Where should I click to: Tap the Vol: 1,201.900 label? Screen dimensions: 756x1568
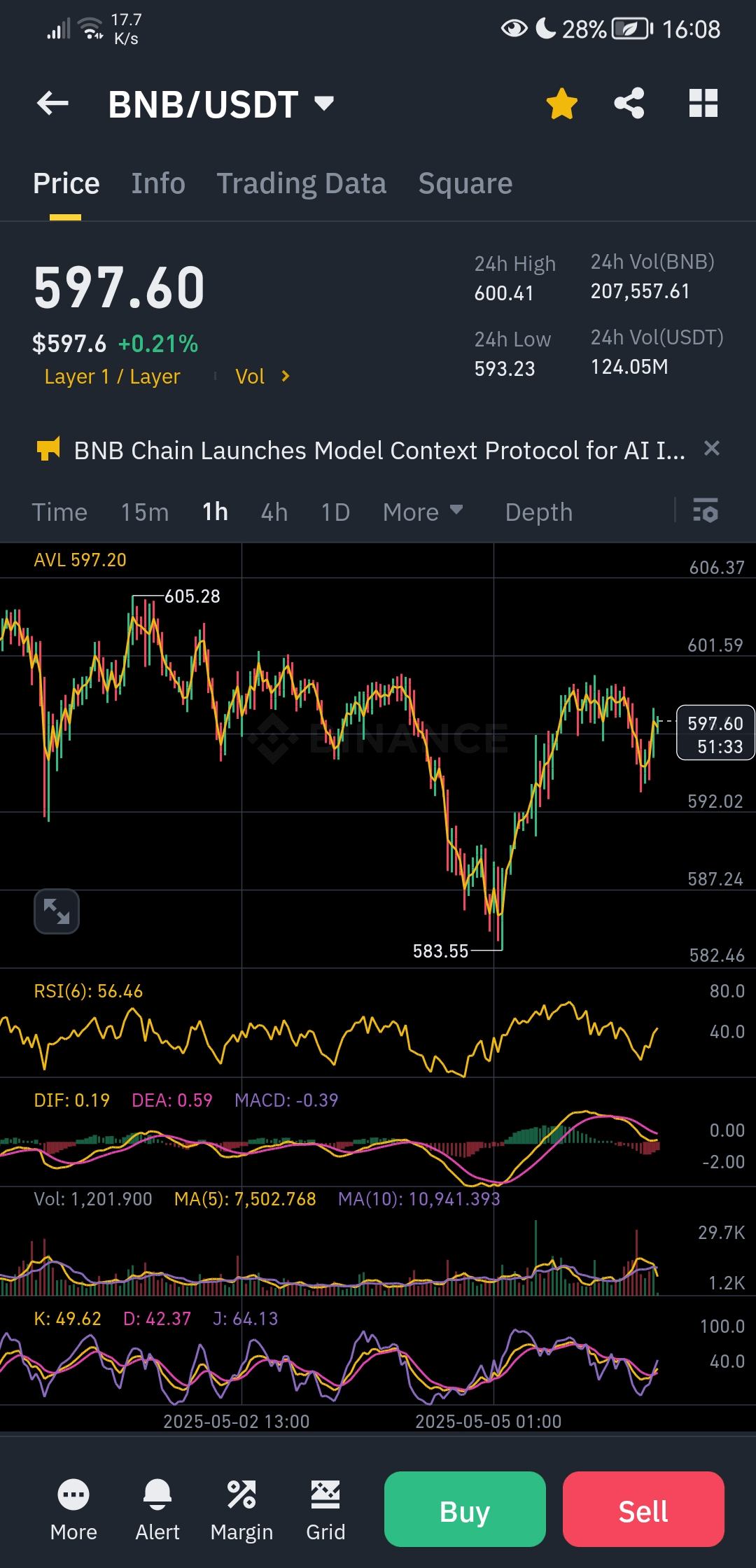point(93,1199)
